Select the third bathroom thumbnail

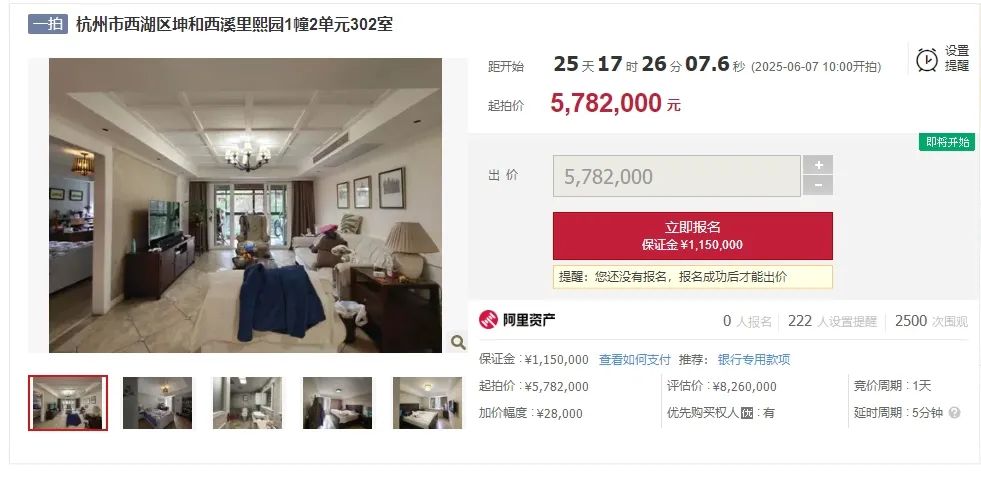tap(247, 403)
